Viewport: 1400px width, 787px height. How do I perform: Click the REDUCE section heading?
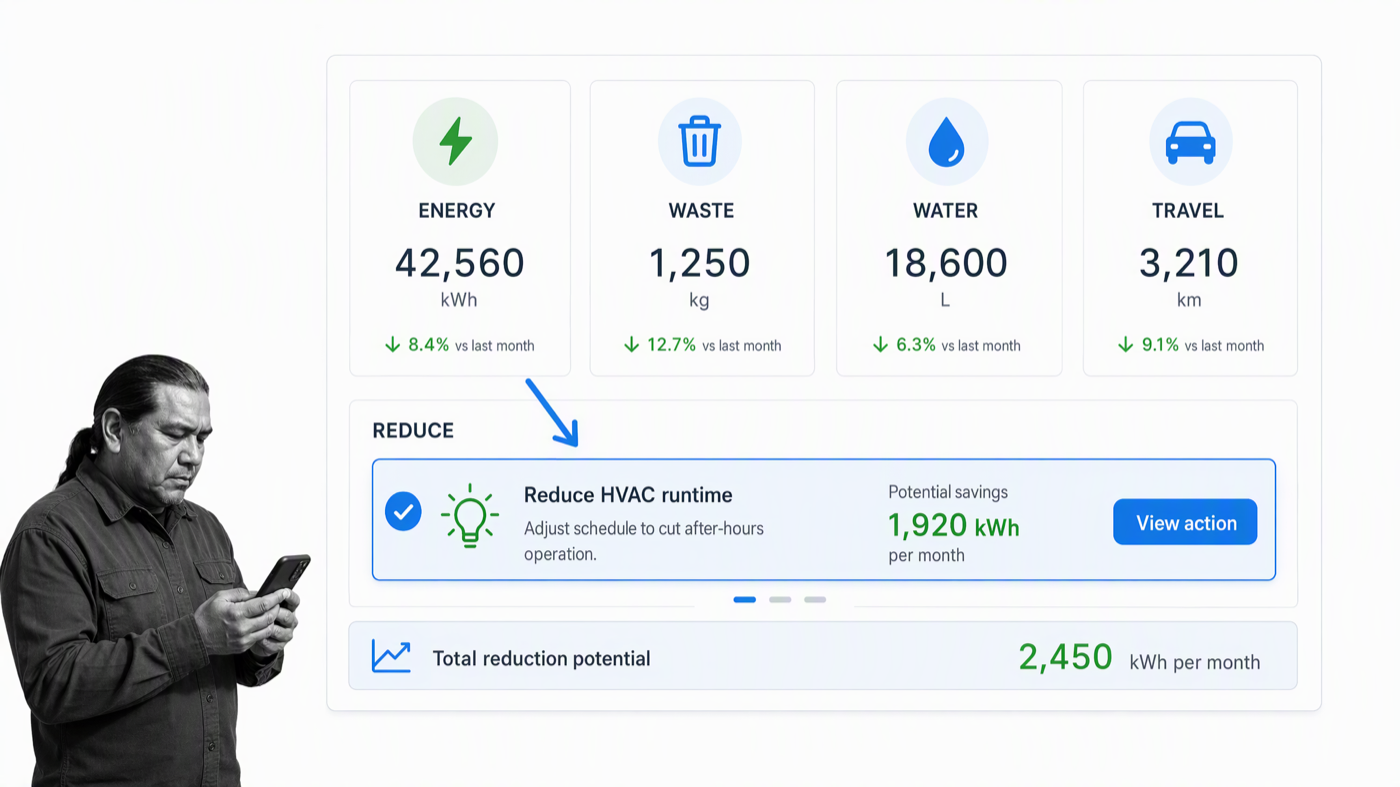coord(413,431)
